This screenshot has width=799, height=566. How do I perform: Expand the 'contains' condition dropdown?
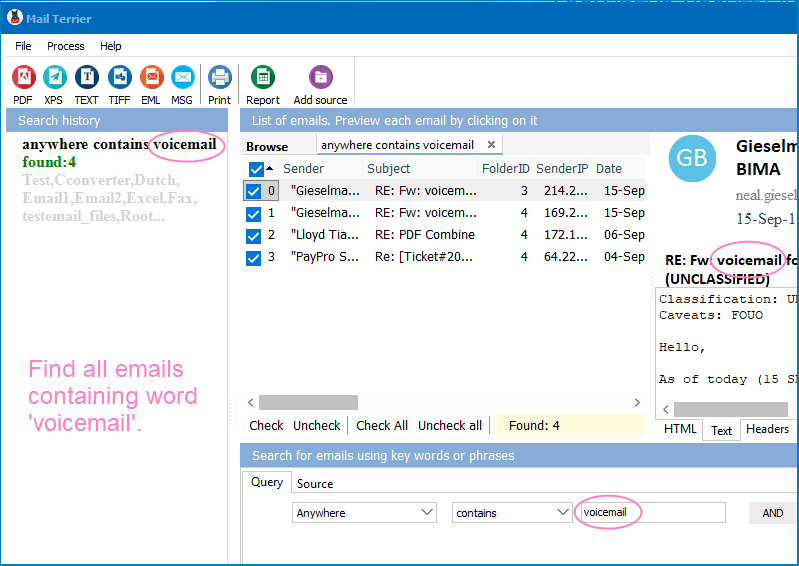512,513
